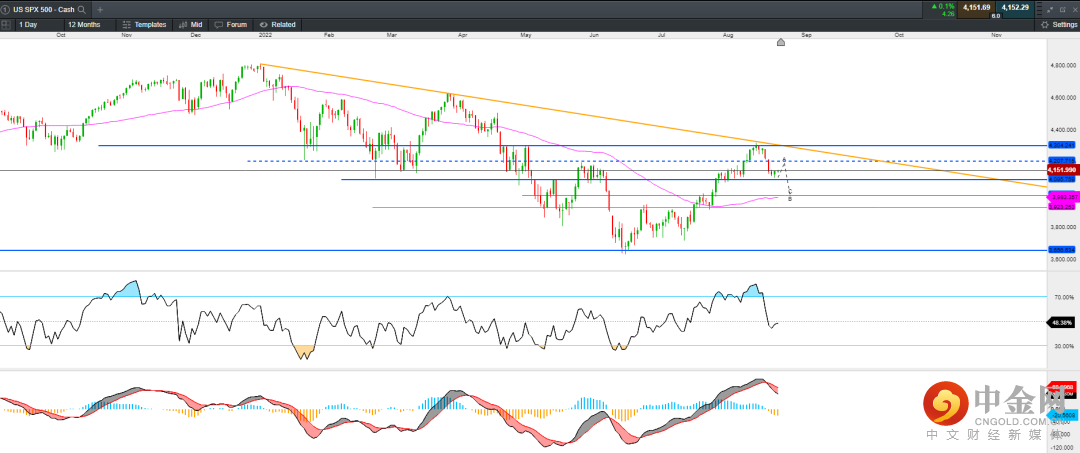Click the drag handle next to buy price
The width and height of the screenshot is (1080, 453).
[x=1040, y=8]
